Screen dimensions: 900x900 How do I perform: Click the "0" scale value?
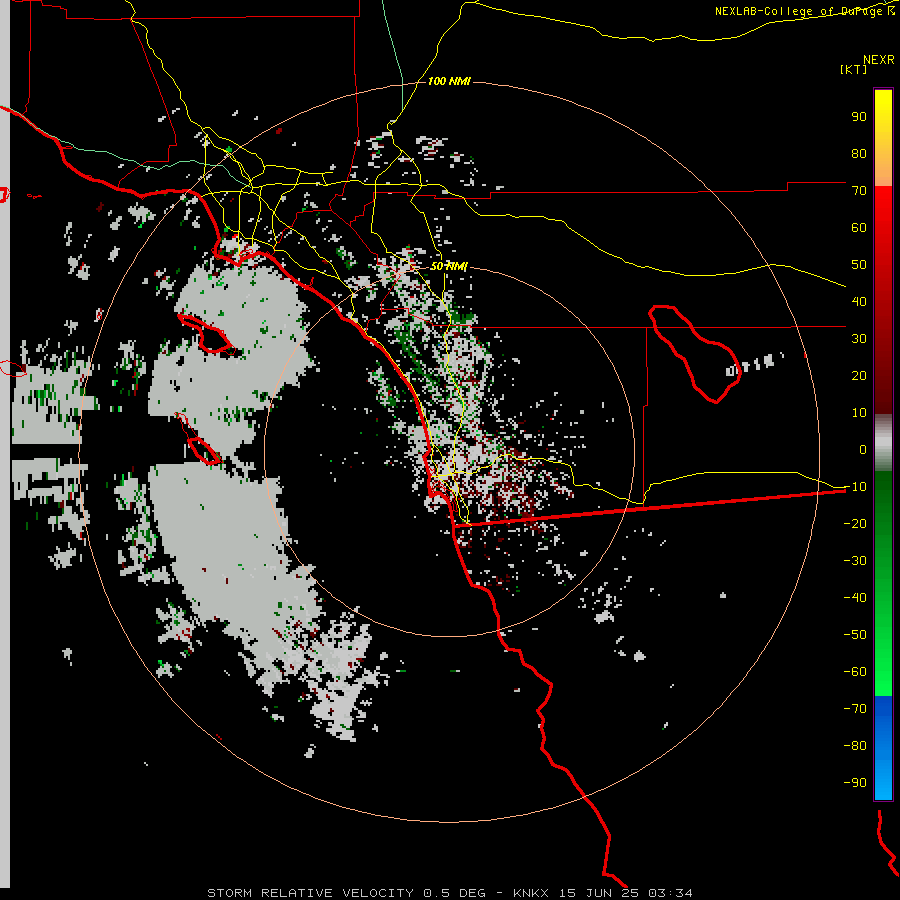pos(863,449)
